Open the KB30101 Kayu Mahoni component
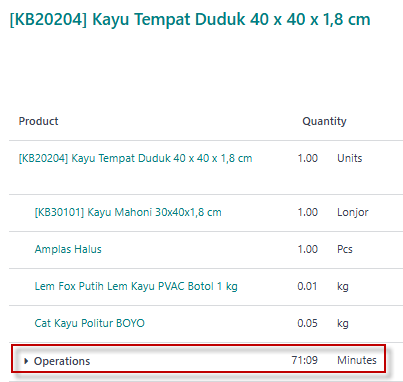This screenshot has height=382, width=403. pos(128,212)
